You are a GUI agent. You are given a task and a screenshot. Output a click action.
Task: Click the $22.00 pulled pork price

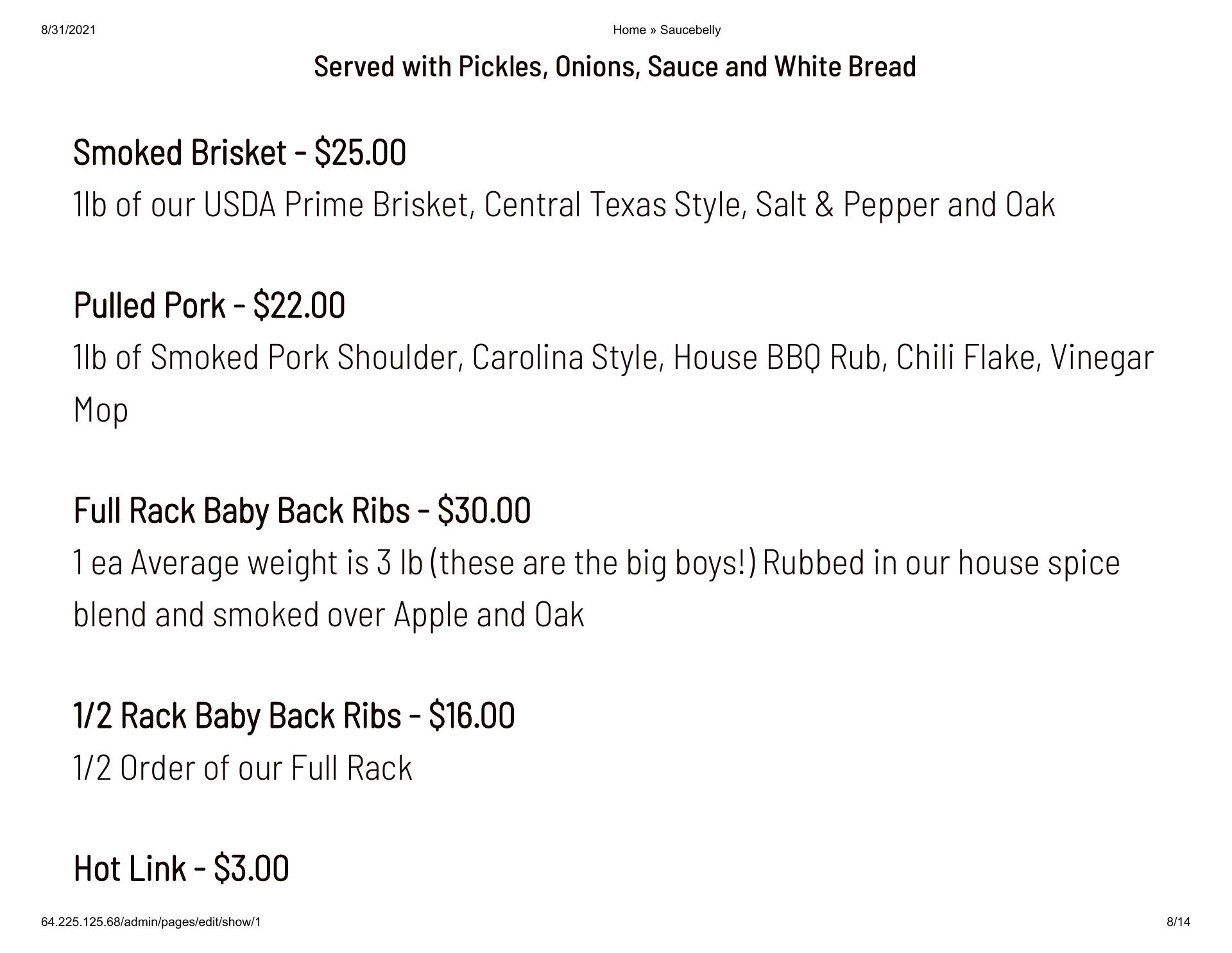pyautogui.click(x=299, y=305)
